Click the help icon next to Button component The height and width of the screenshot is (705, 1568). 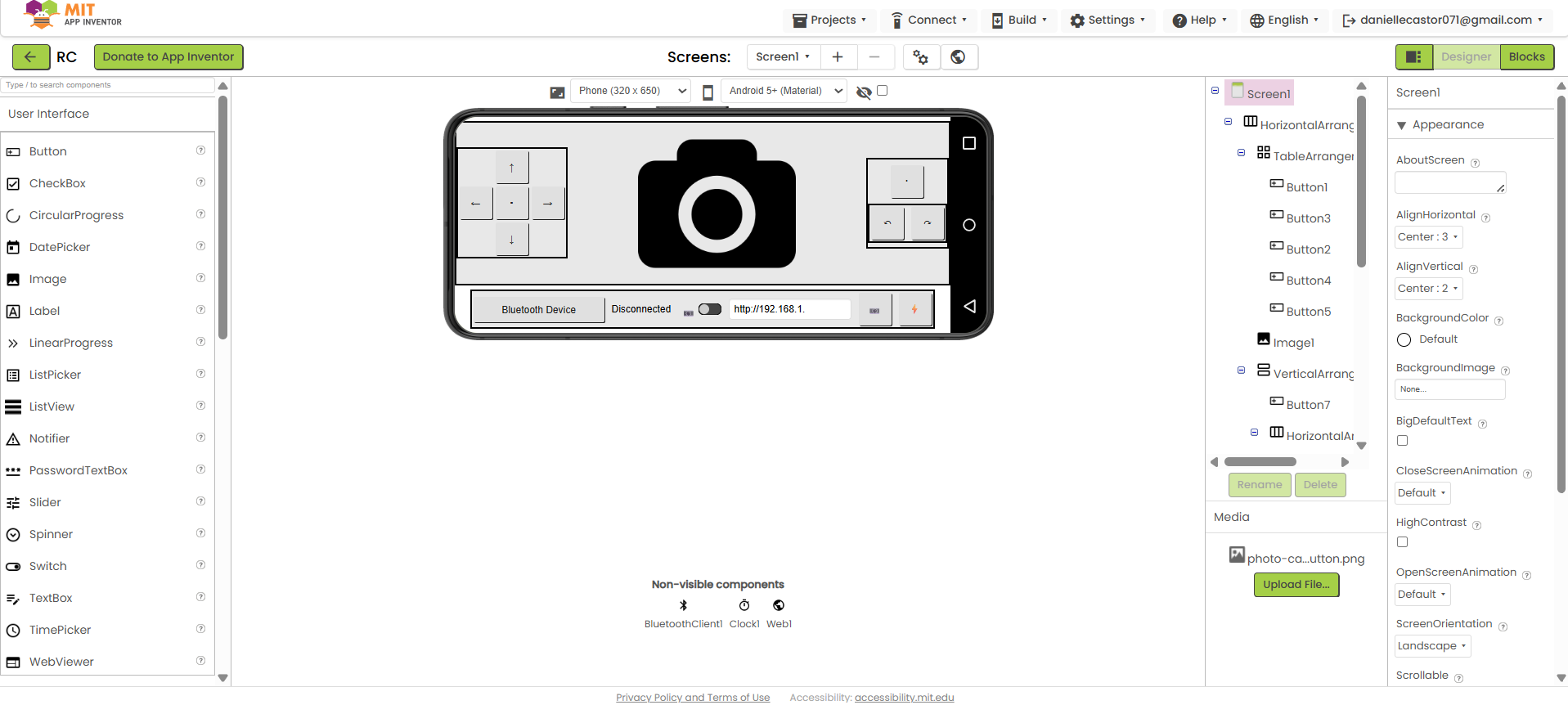[x=200, y=150]
